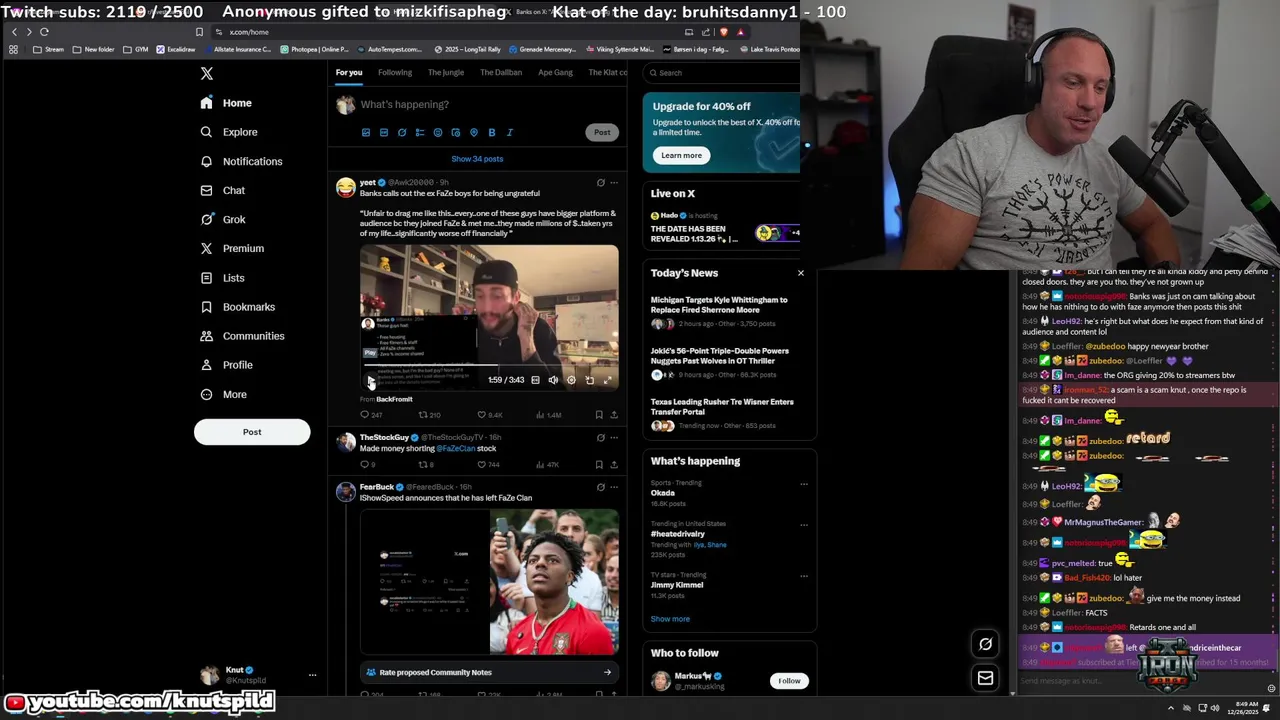
Task: Open more options for Okada trend
Action: click(x=804, y=484)
